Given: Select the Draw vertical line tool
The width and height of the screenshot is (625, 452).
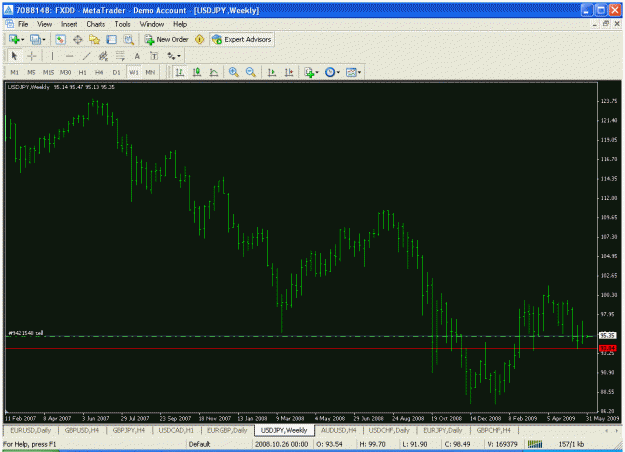Looking at the screenshot, I should pos(52,56).
